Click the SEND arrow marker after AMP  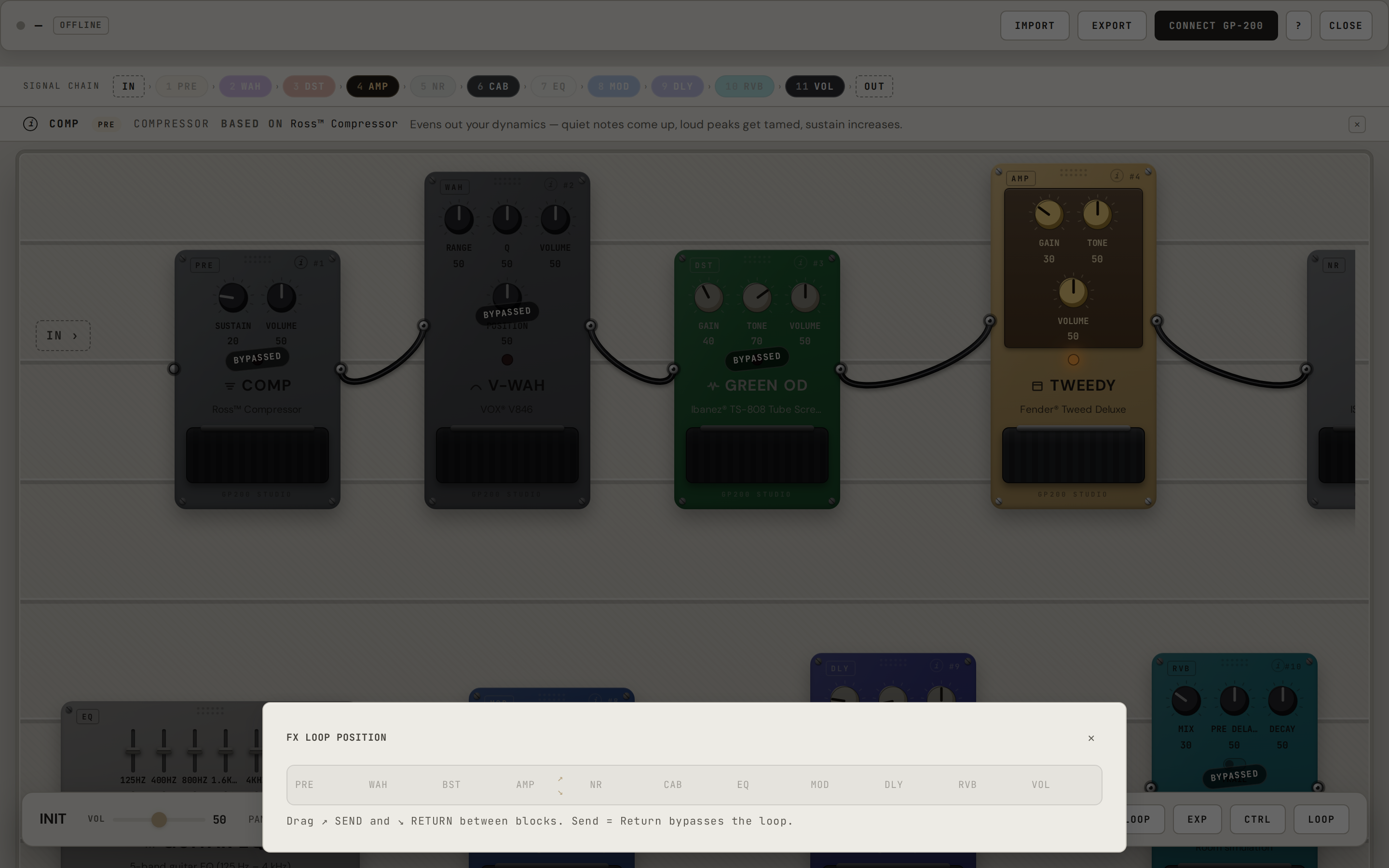click(560, 779)
